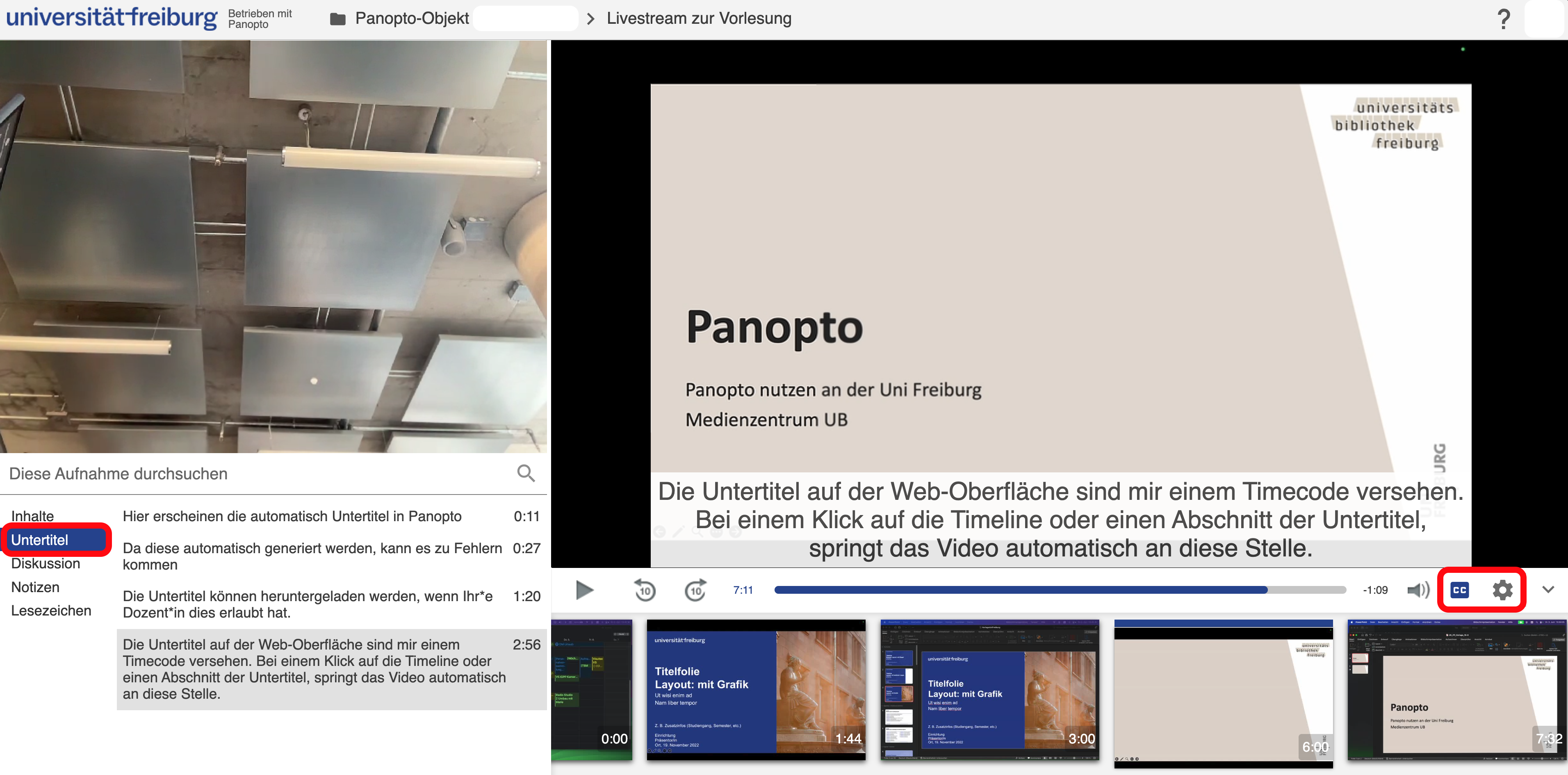Open the folder icon in breadcrumb

coord(338,19)
